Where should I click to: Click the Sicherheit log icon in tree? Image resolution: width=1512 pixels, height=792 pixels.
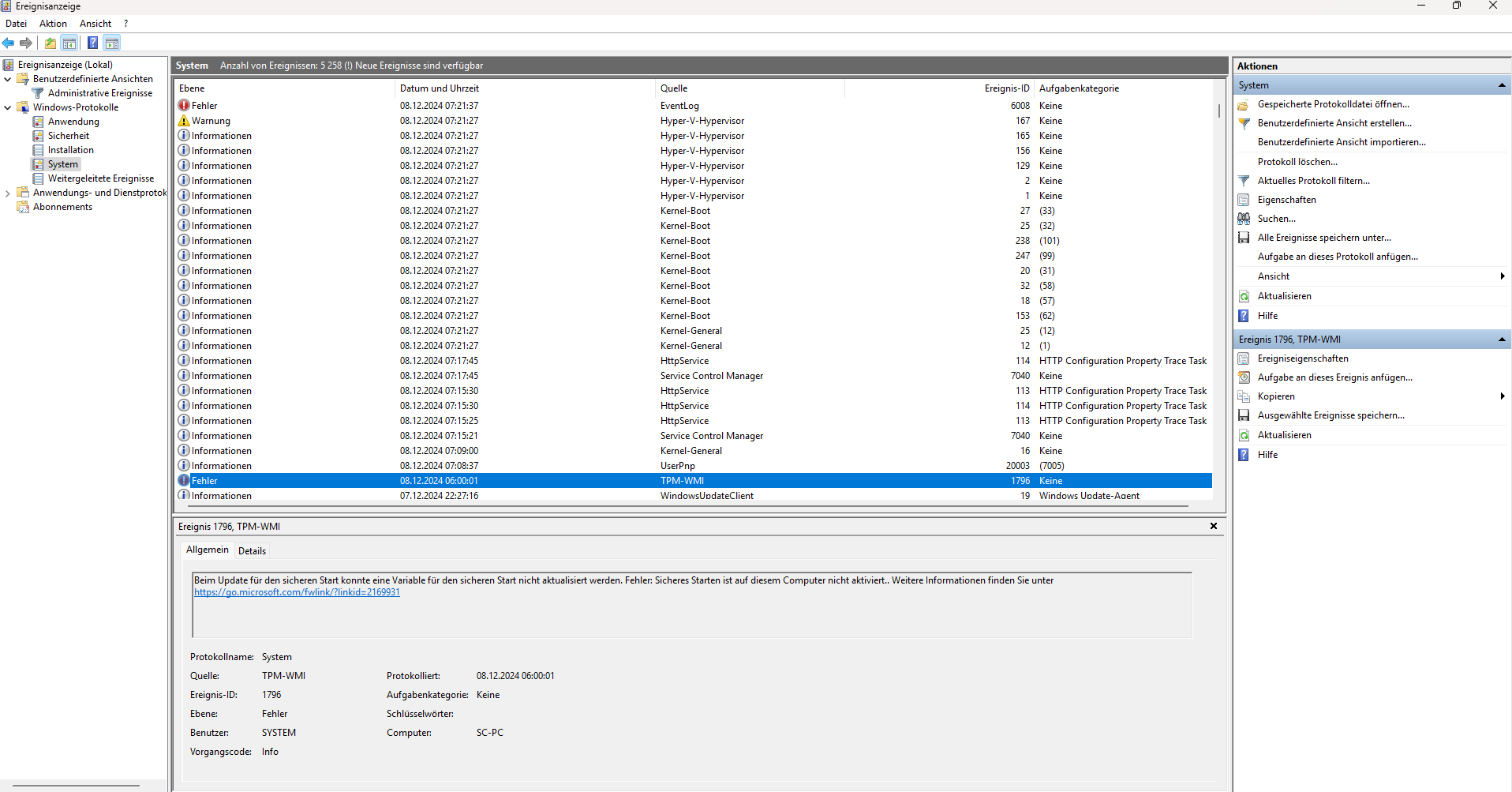pyautogui.click(x=38, y=136)
